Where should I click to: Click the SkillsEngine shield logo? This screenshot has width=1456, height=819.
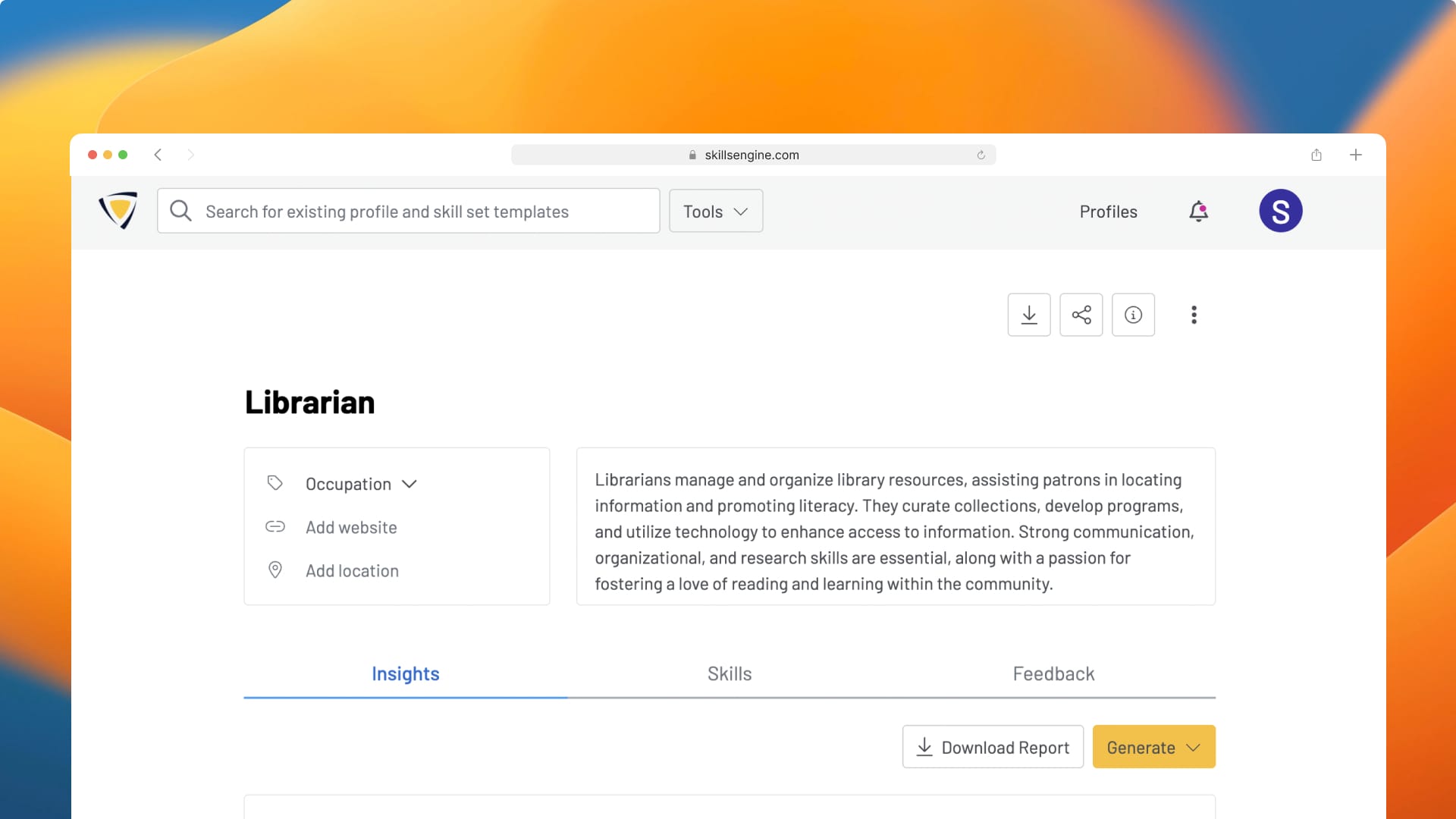tap(118, 211)
